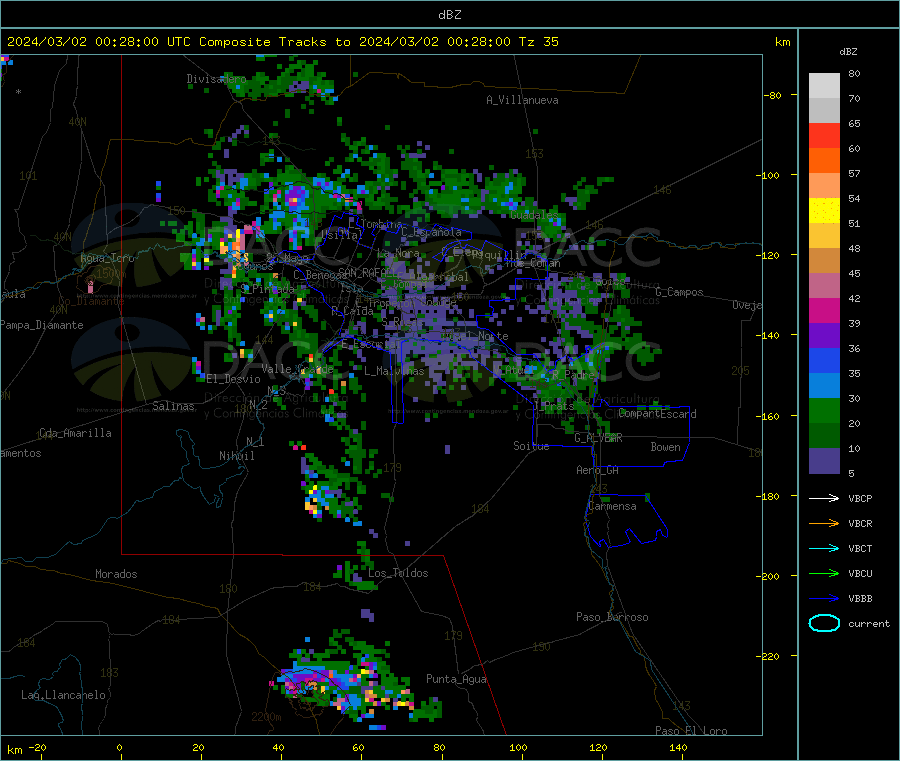Select the 65 dBZ red color swatch
The image size is (900, 761).
pos(824,135)
